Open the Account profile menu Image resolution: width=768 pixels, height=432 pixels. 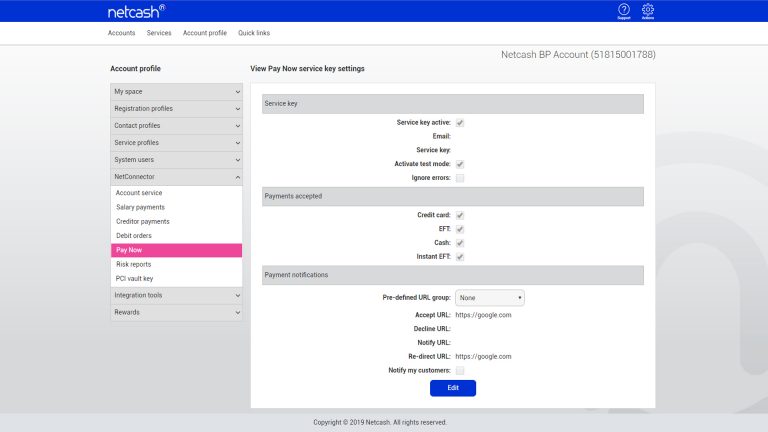pos(205,33)
